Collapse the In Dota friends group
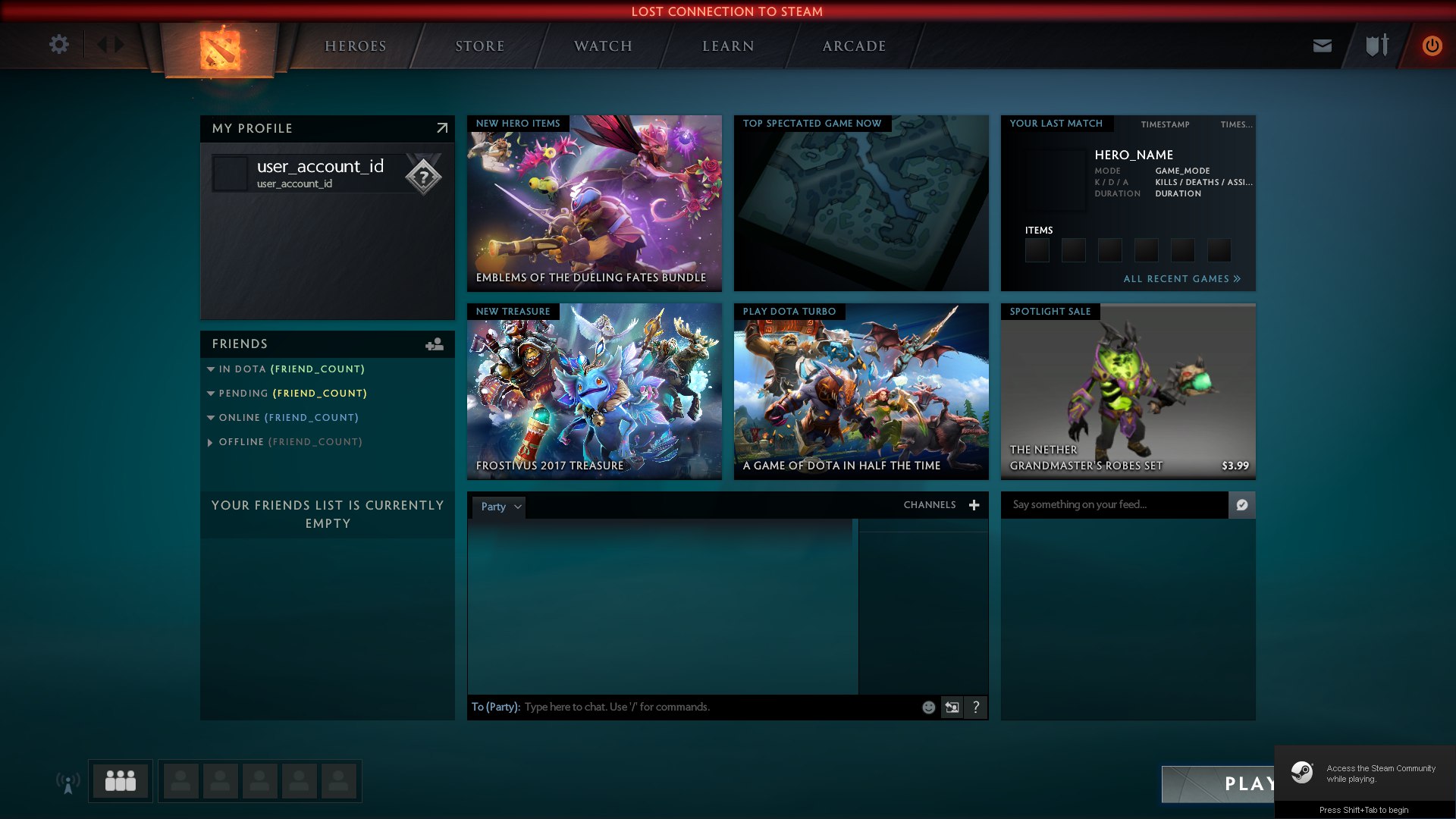Viewport: 1456px width, 819px height. pyautogui.click(x=211, y=369)
